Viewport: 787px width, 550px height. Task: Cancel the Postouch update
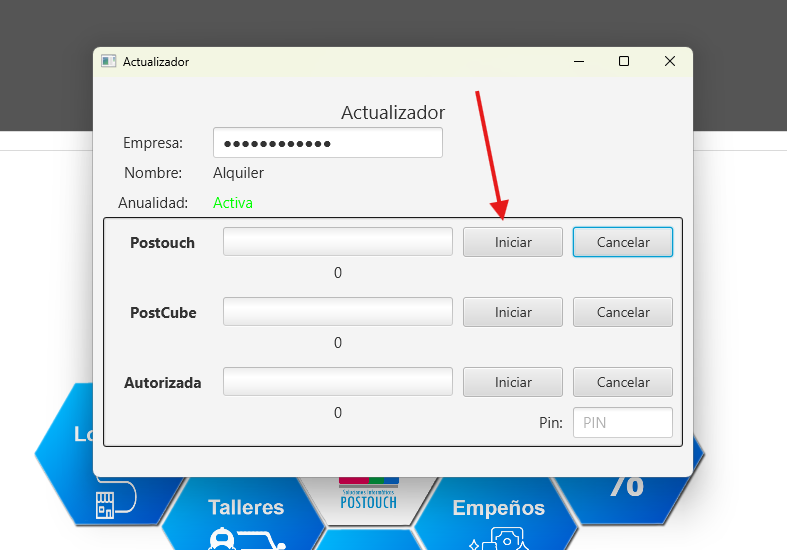[x=622, y=242]
